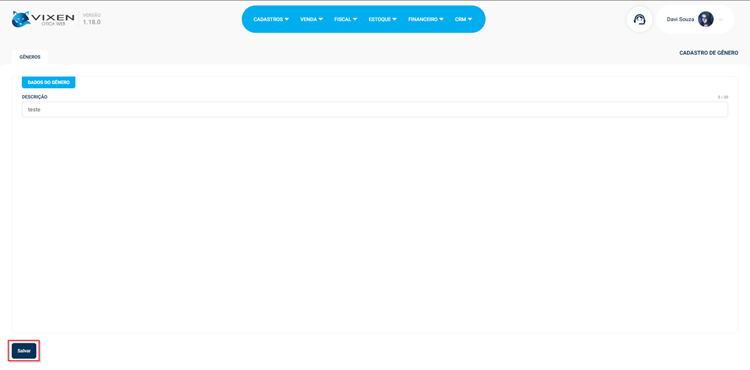The image size is (750, 370).
Task: Click the Vixen fox logo icon
Action: [x=21, y=19]
